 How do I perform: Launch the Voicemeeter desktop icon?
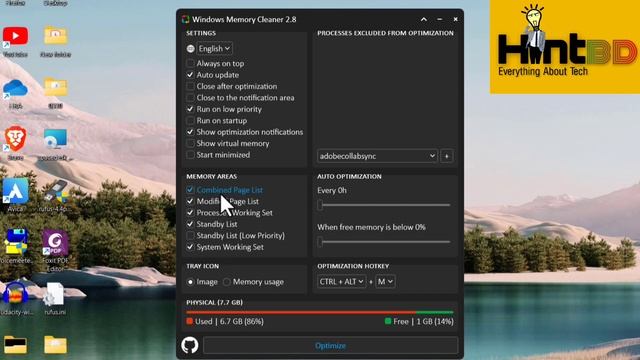coord(16,242)
